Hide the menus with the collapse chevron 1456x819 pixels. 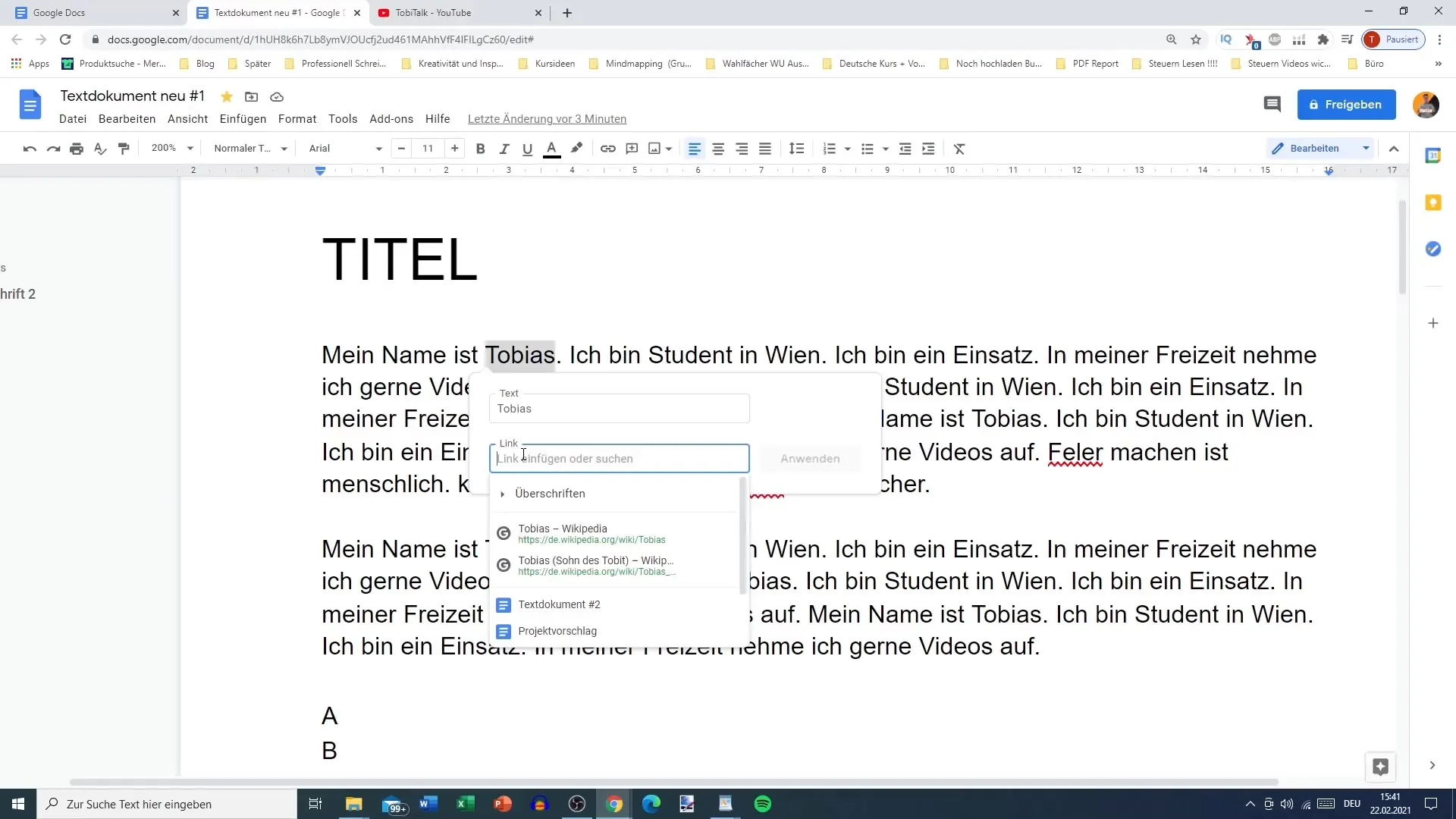pyautogui.click(x=1394, y=149)
